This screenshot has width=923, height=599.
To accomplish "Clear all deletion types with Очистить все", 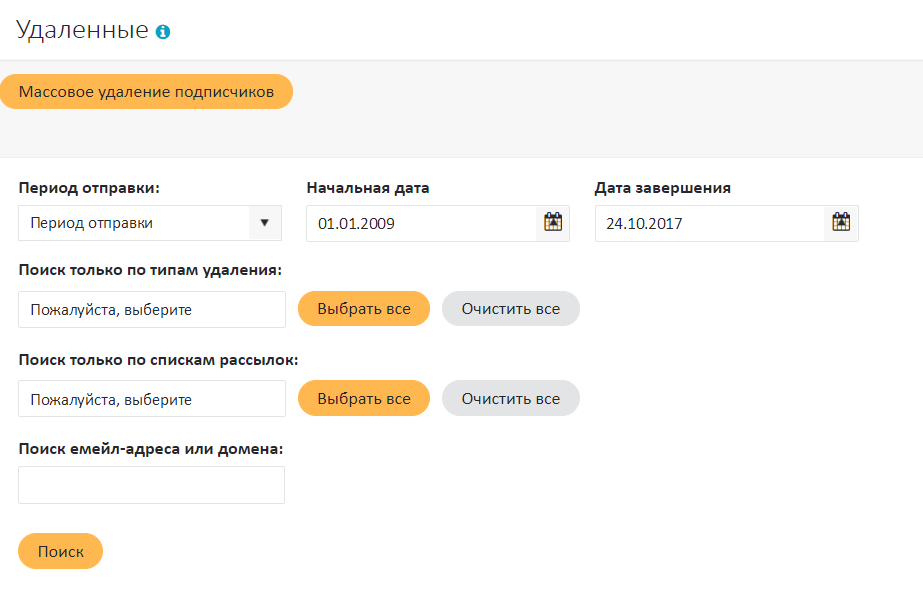I will coord(510,309).
